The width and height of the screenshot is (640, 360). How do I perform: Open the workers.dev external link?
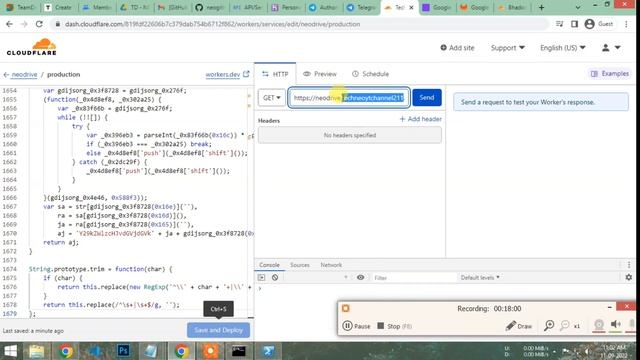coord(227,74)
